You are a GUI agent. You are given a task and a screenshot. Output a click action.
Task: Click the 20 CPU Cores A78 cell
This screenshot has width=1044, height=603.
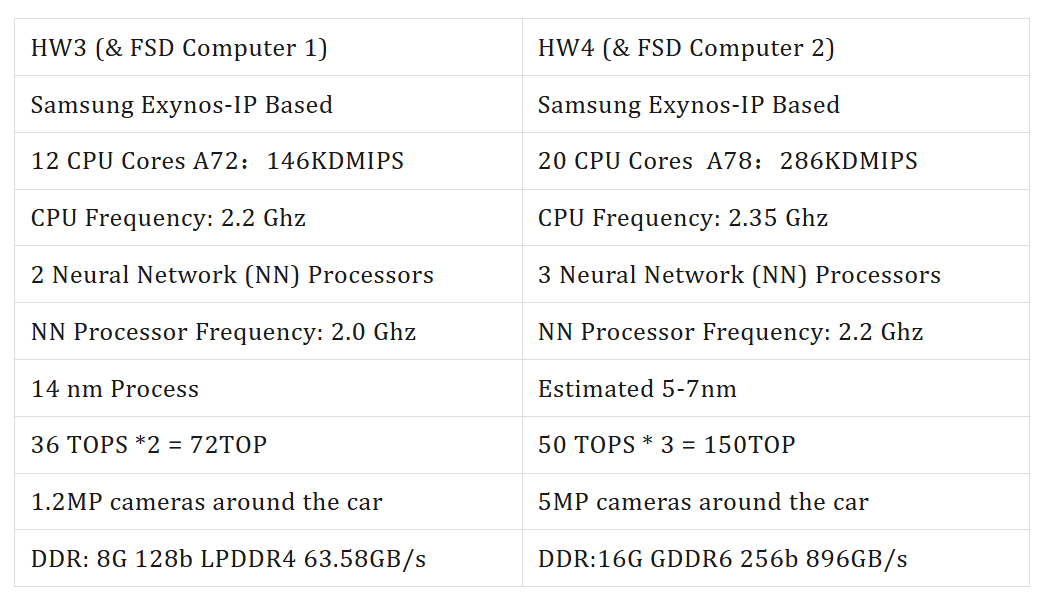pyautogui.click(x=776, y=160)
